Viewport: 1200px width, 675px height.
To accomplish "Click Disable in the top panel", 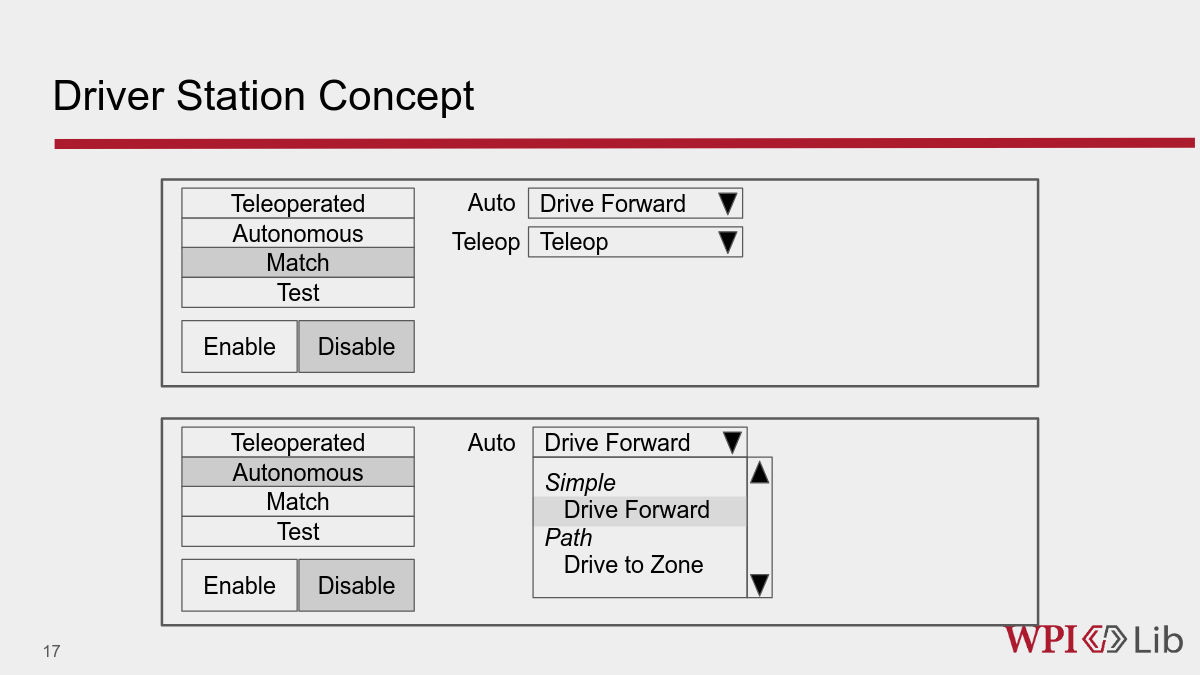I will [356, 346].
